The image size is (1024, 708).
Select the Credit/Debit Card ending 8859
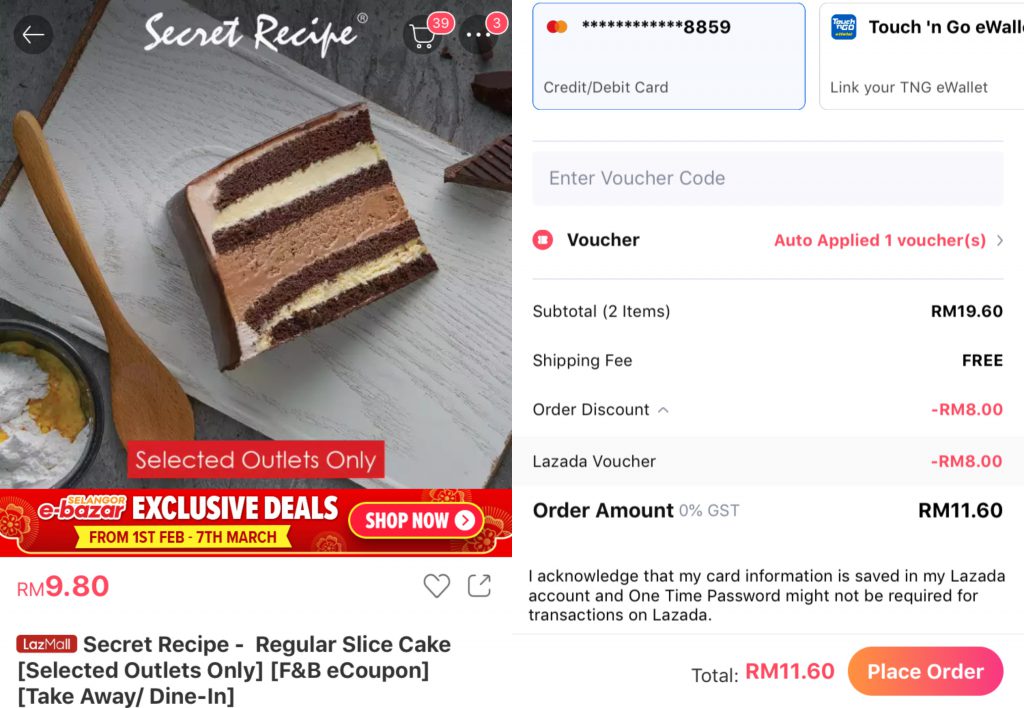tap(669, 56)
